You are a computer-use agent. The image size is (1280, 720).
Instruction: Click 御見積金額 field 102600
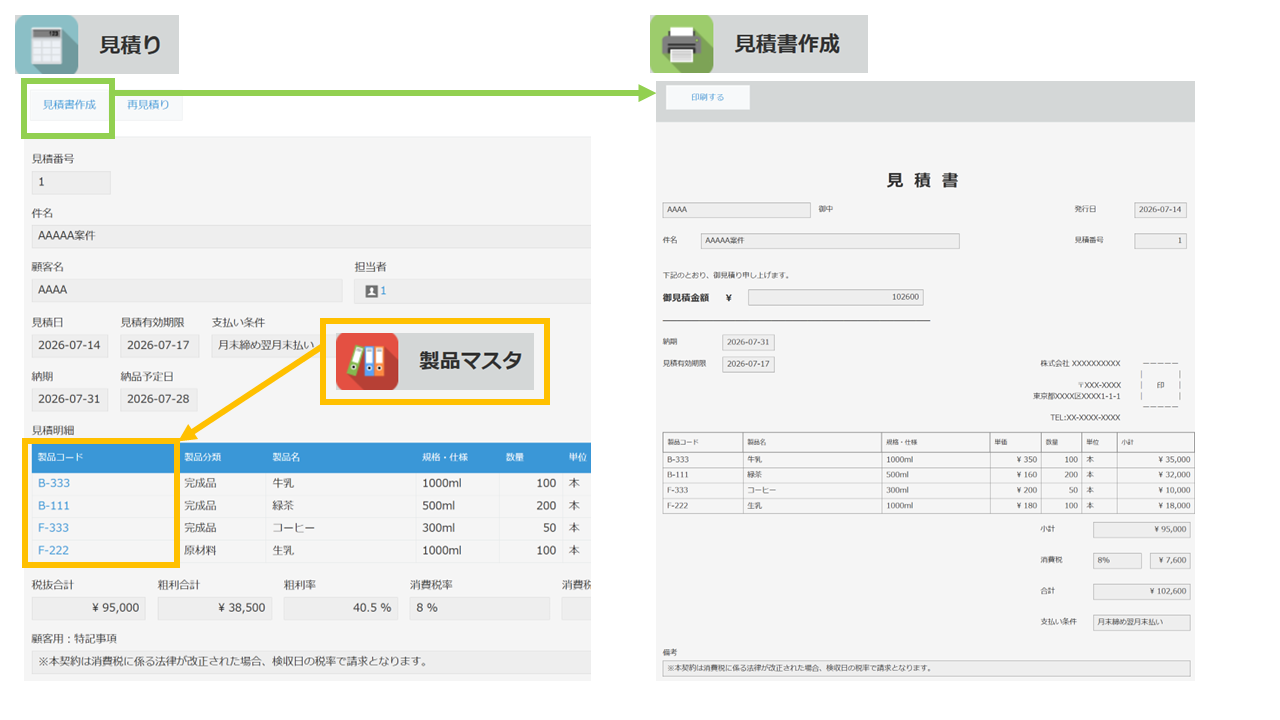point(836,298)
